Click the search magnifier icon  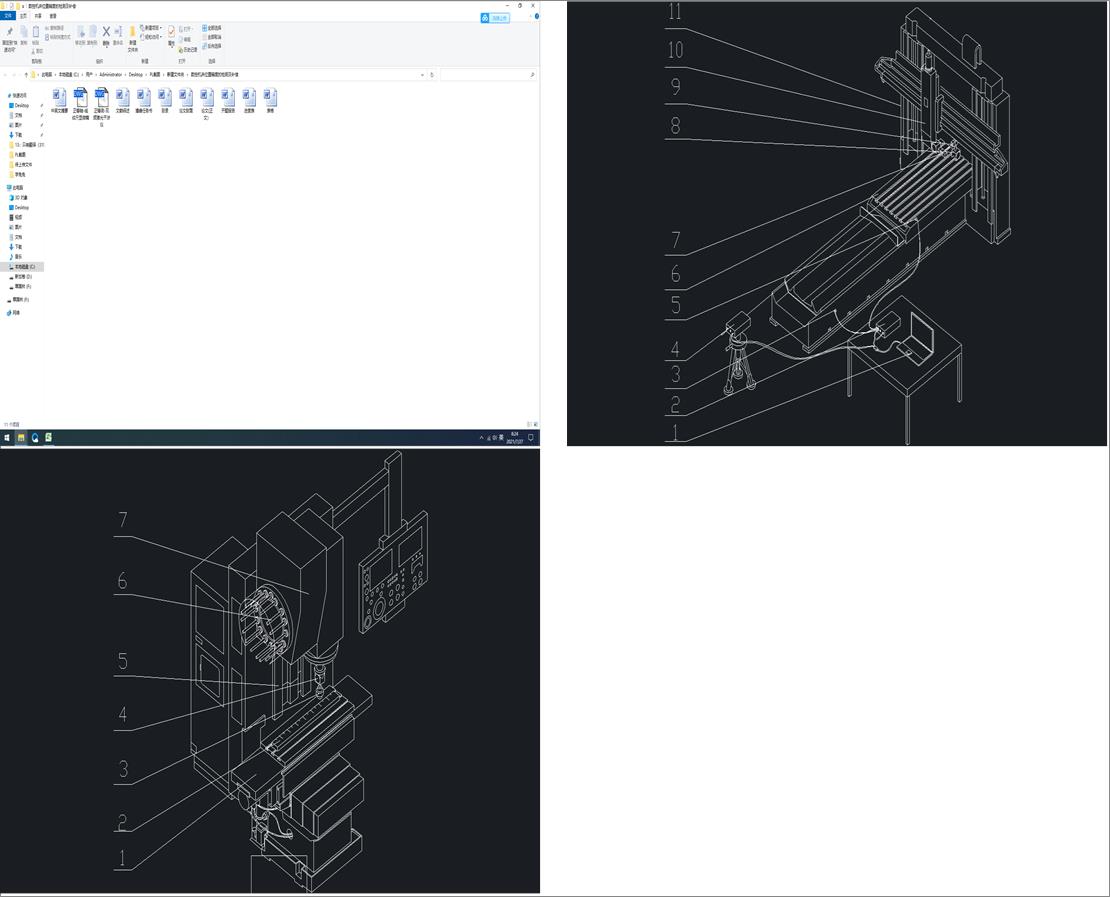532,74
